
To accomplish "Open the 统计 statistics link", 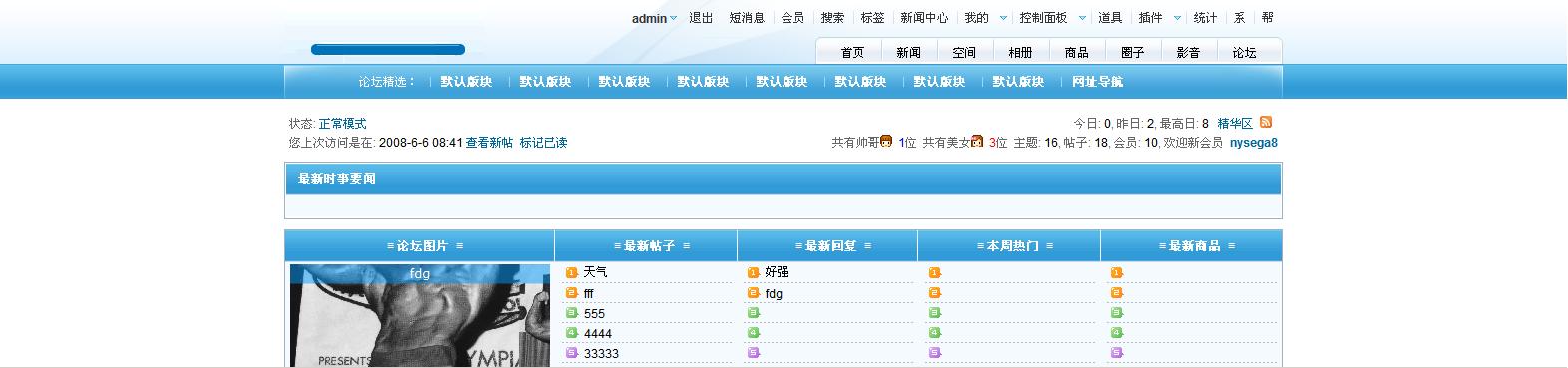I will tap(1205, 18).
